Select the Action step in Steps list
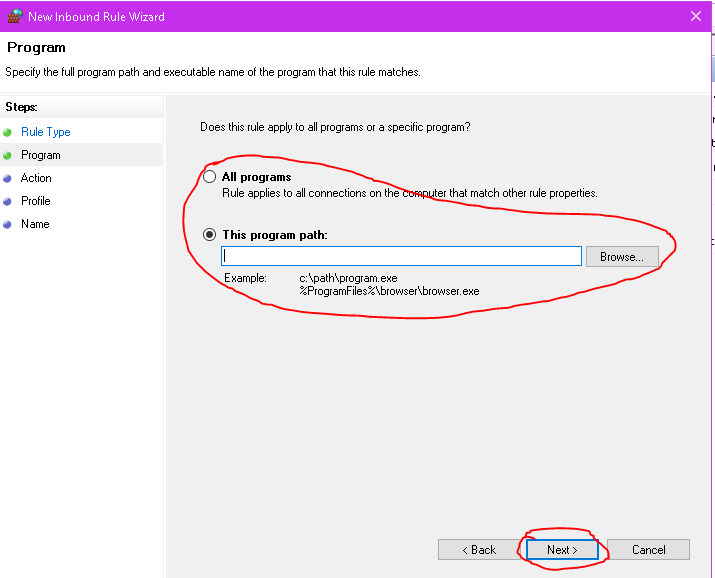This screenshot has height=578, width=715. pos(36,178)
